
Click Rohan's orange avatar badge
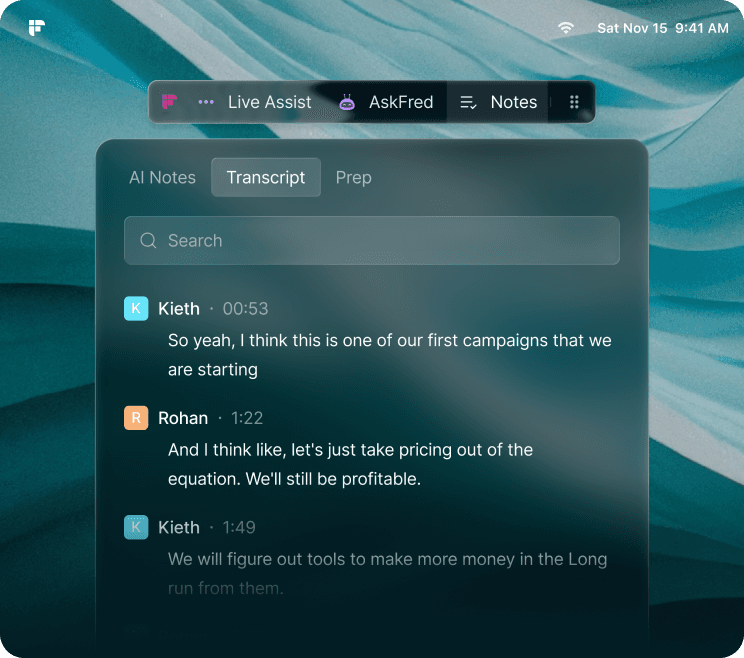click(136, 418)
